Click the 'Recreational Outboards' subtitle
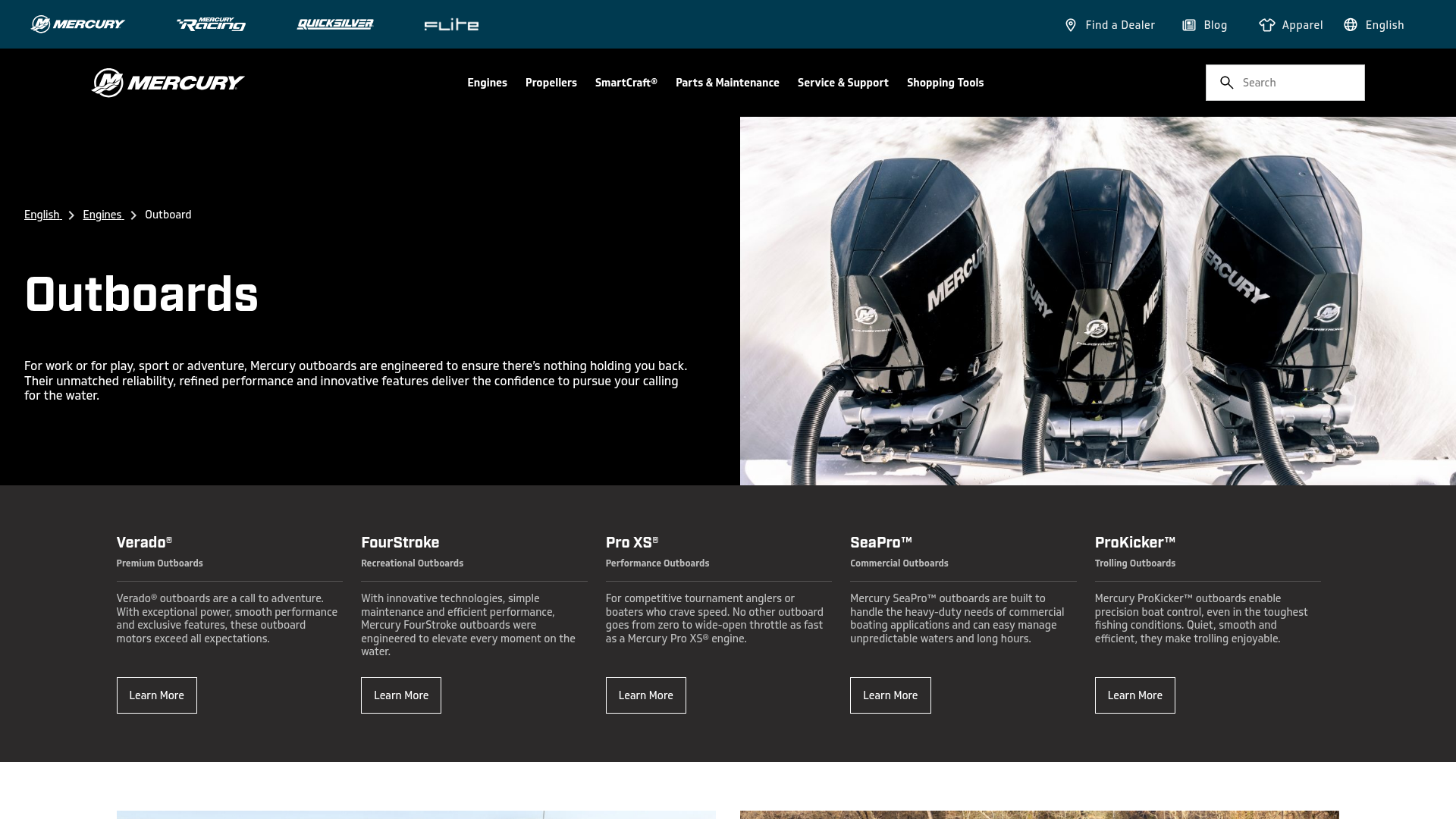Viewport: 1456px width, 819px height. 412,563
